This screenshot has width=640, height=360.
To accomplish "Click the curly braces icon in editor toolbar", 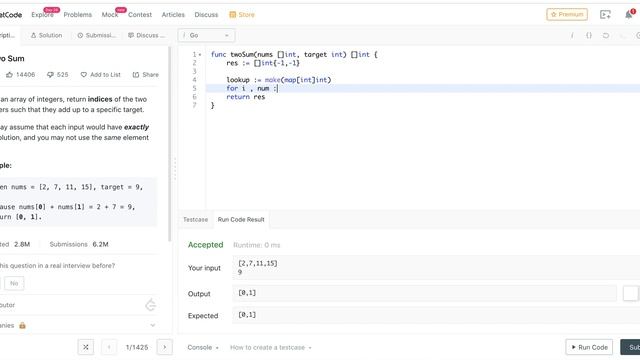I will pos(589,36).
